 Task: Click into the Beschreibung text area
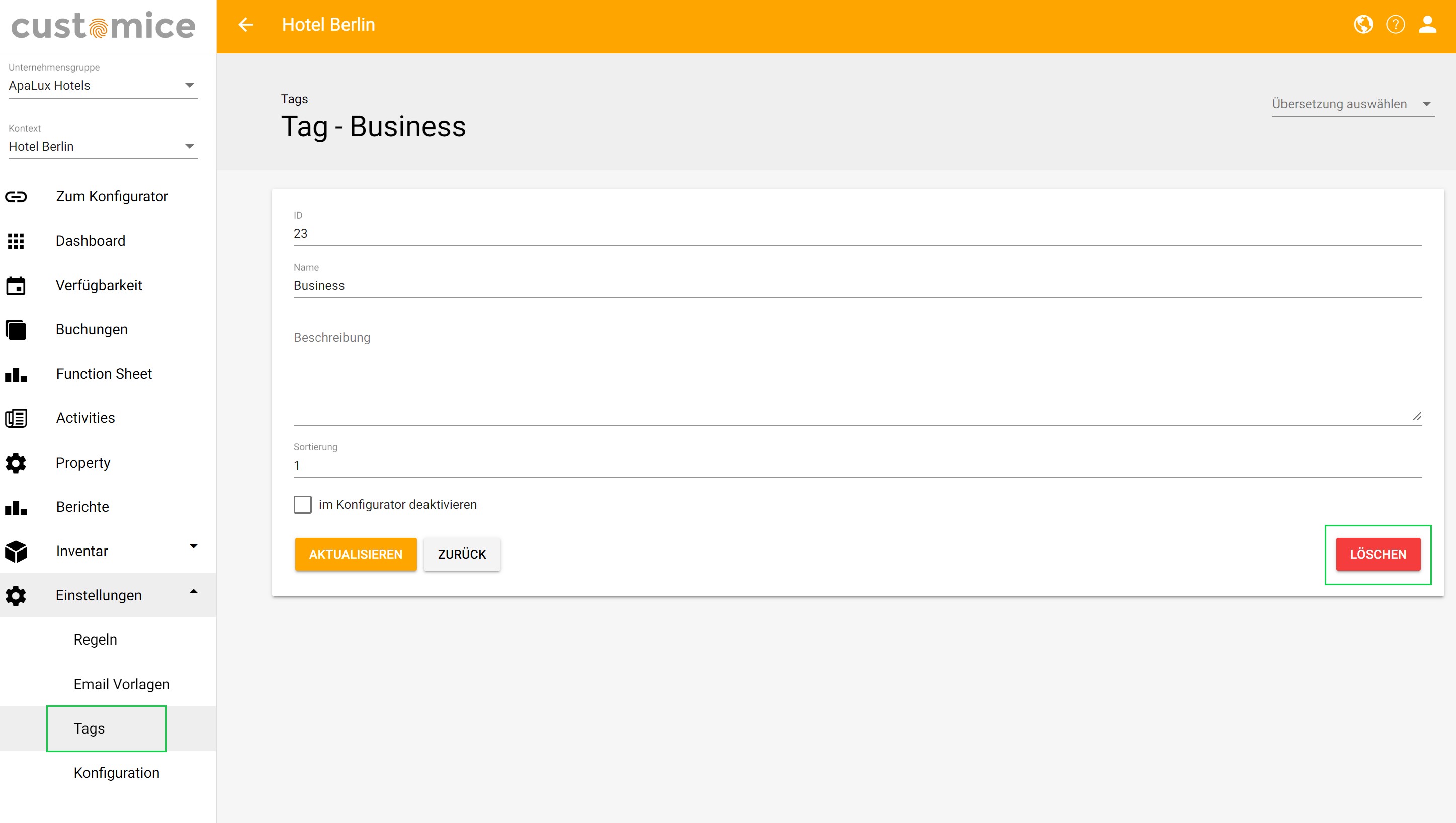[857, 376]
